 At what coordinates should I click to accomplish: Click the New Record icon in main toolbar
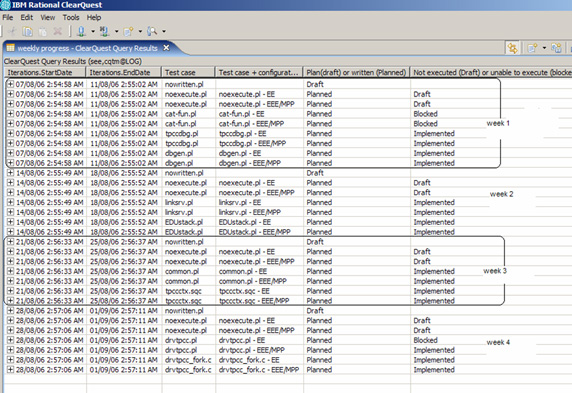click(128, 32)
